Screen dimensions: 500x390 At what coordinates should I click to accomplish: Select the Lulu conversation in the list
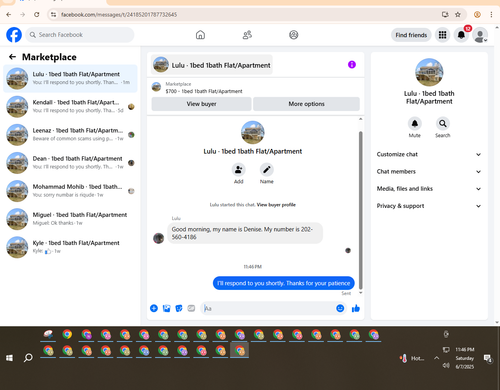click(70, 78)
